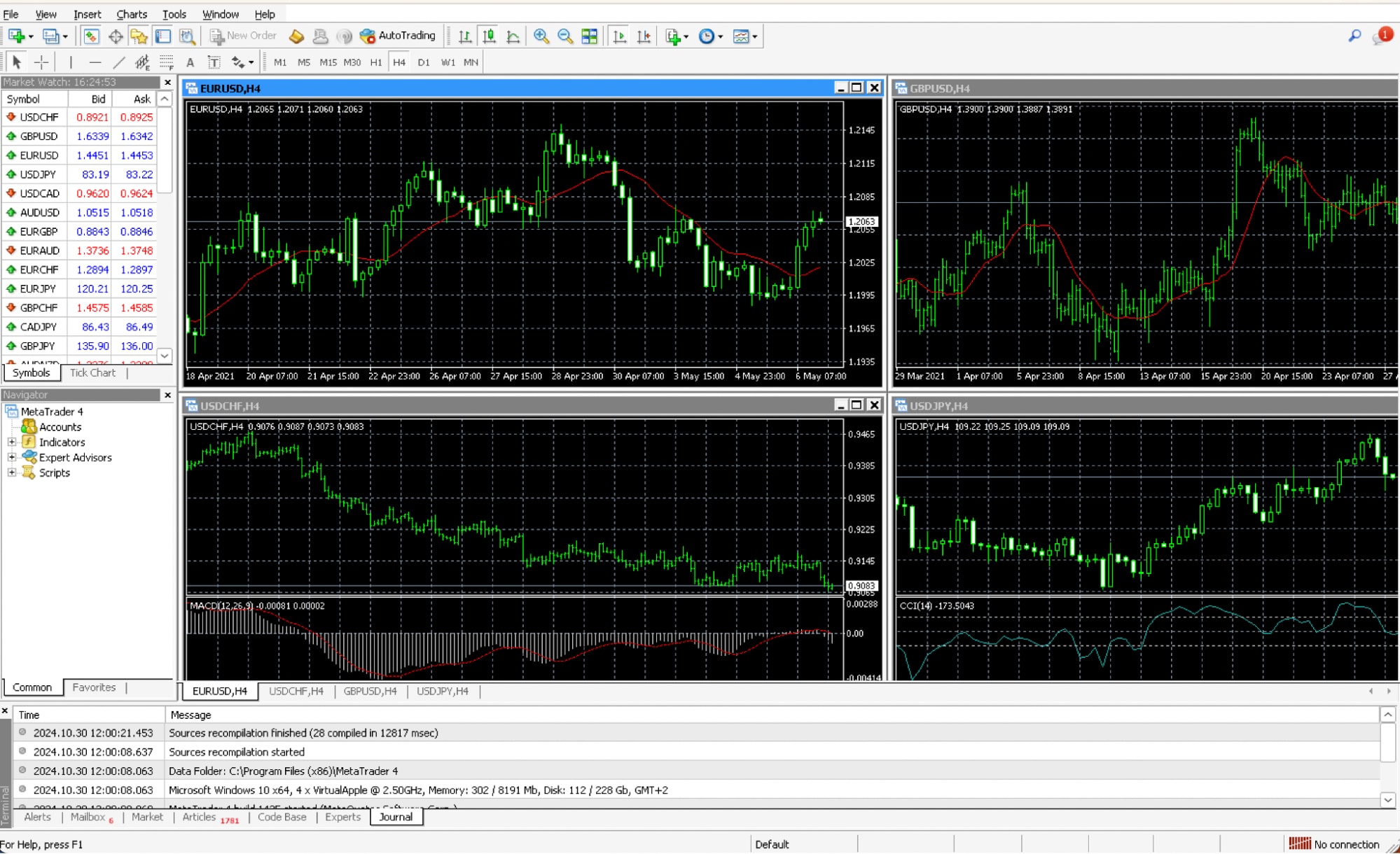Image resolution: width=1400 pixels, height=854 pixels.
Task: Select the USDCHF,H4 chart tab
Action: click(296, 691)
